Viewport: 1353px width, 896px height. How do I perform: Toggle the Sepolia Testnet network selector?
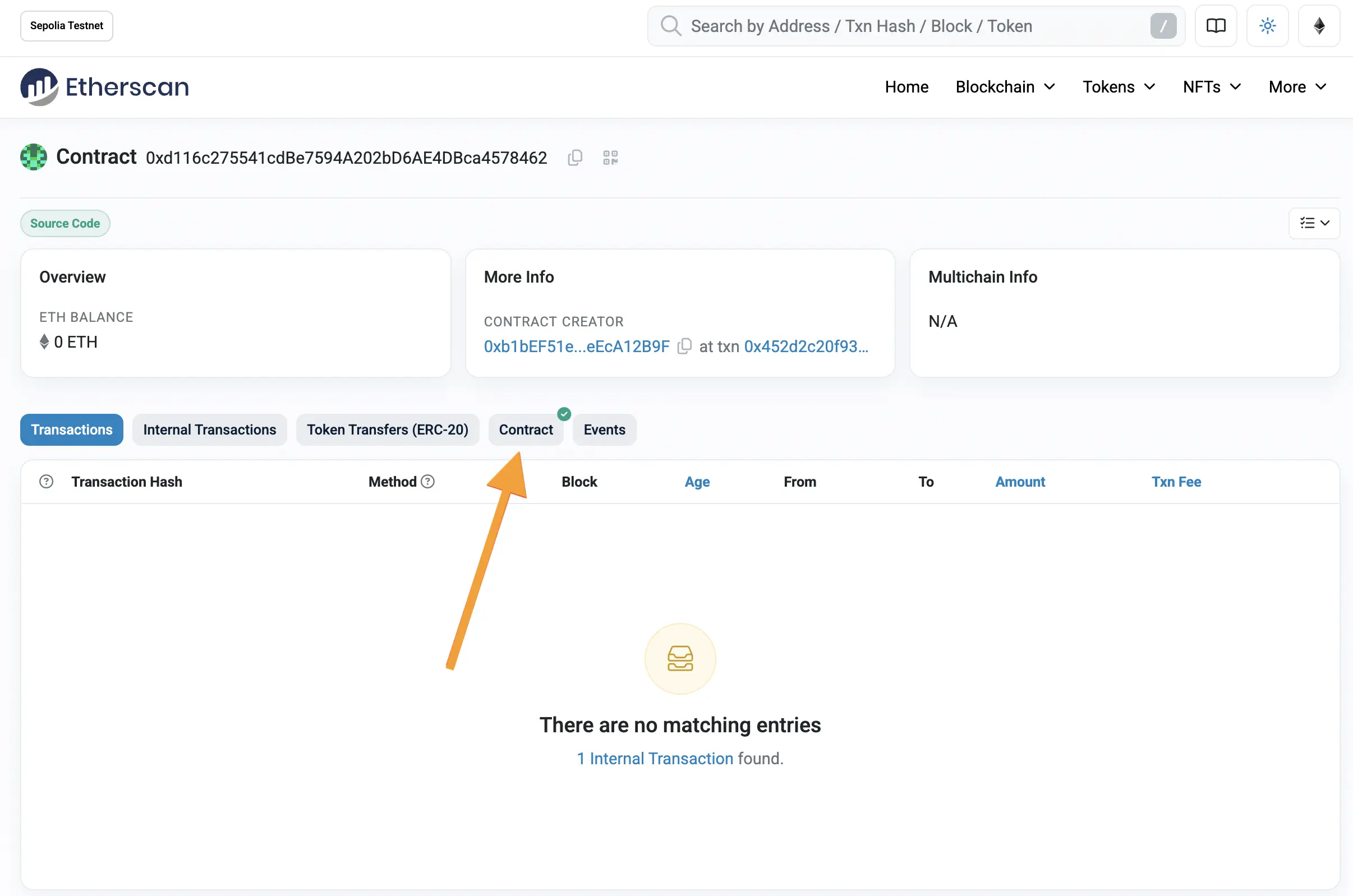66,26
